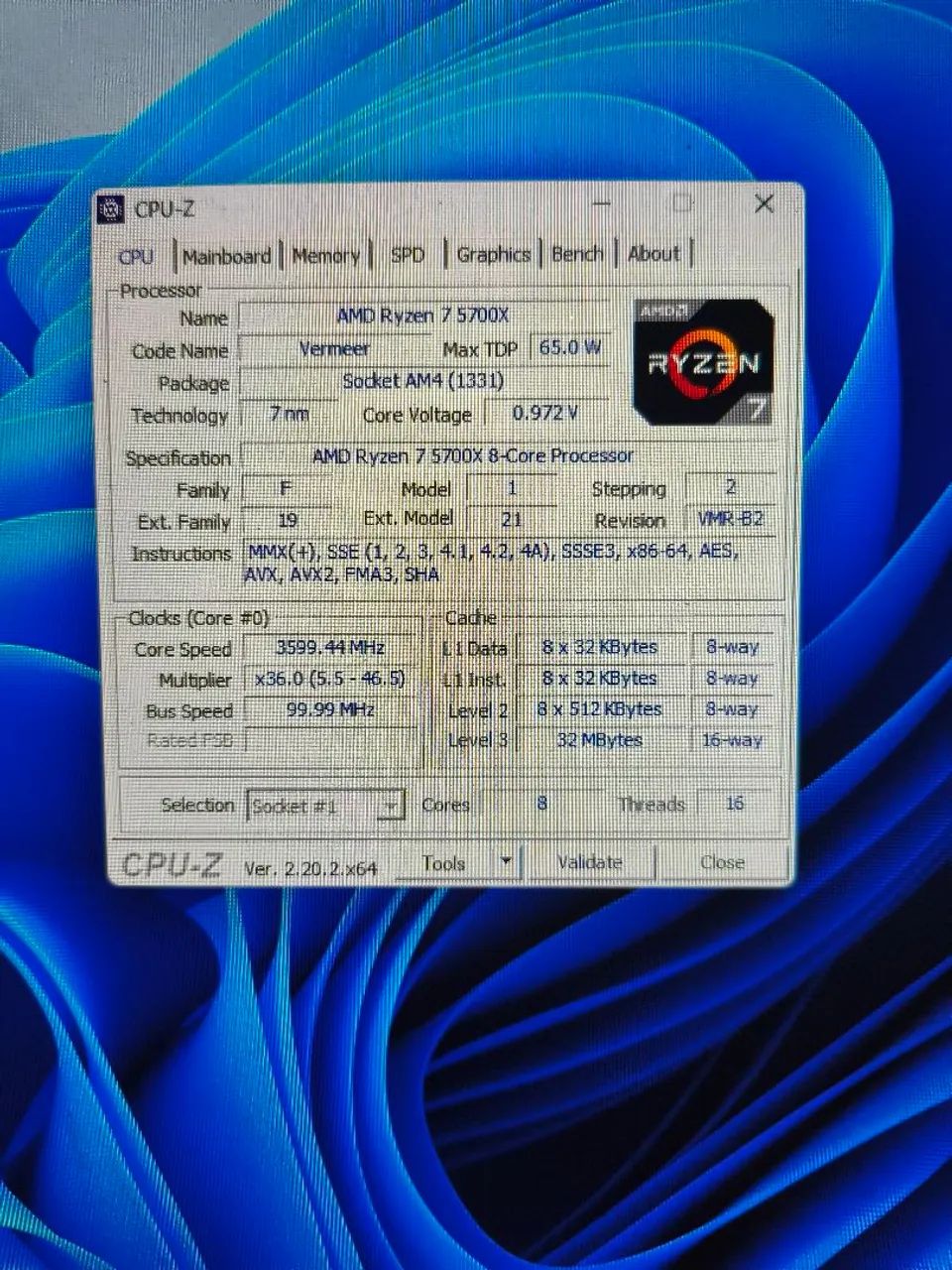Viewport: 952px width, 1270px height.
Task: Click the Level 3 16-way associativity value
Action: pyautogui.click(x=732, y=739)
